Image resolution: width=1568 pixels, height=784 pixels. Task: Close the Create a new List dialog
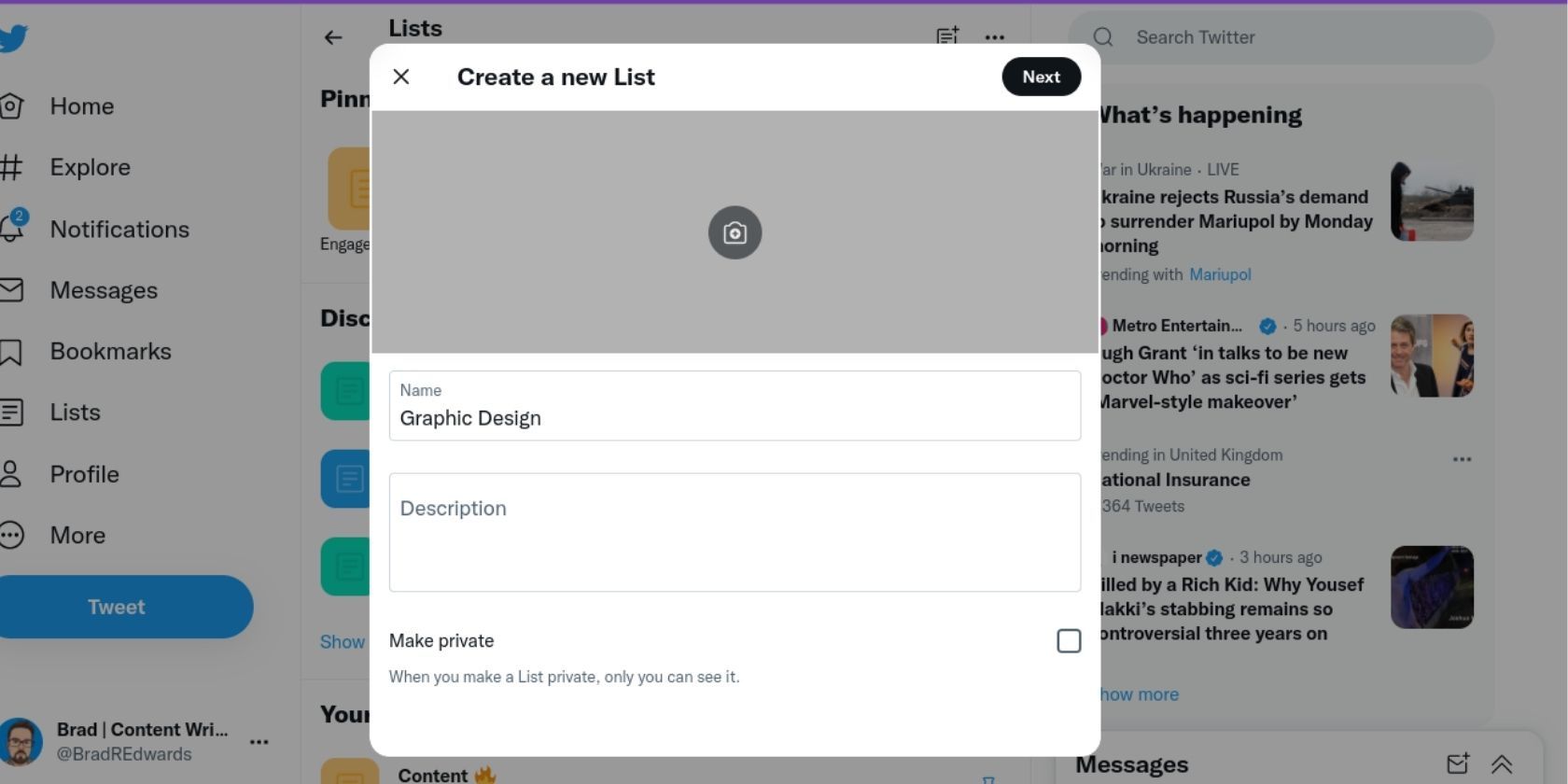click(401, 77)
